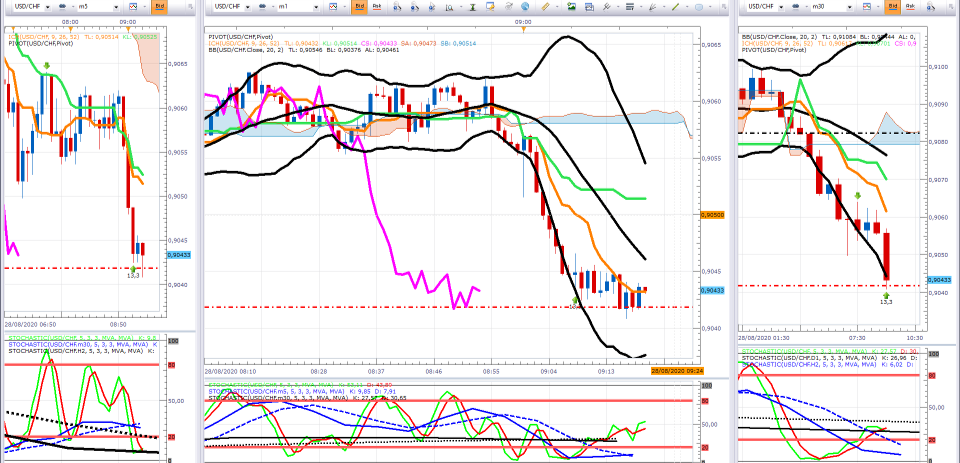Open the arrow beside the zoom-to-area tool
Viewport: 960px width, 463px height.
click(461, 6)
